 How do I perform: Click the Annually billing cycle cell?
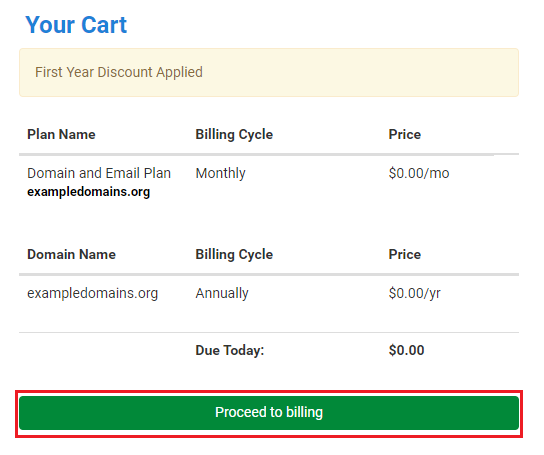point(222,293)
